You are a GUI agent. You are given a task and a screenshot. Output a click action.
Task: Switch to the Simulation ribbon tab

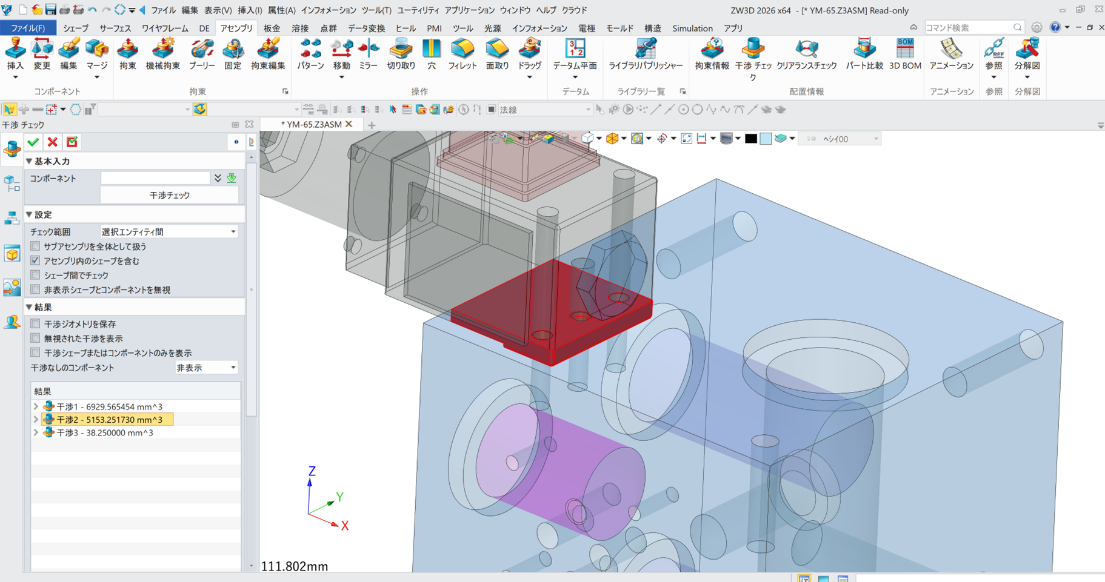(691, 28)
